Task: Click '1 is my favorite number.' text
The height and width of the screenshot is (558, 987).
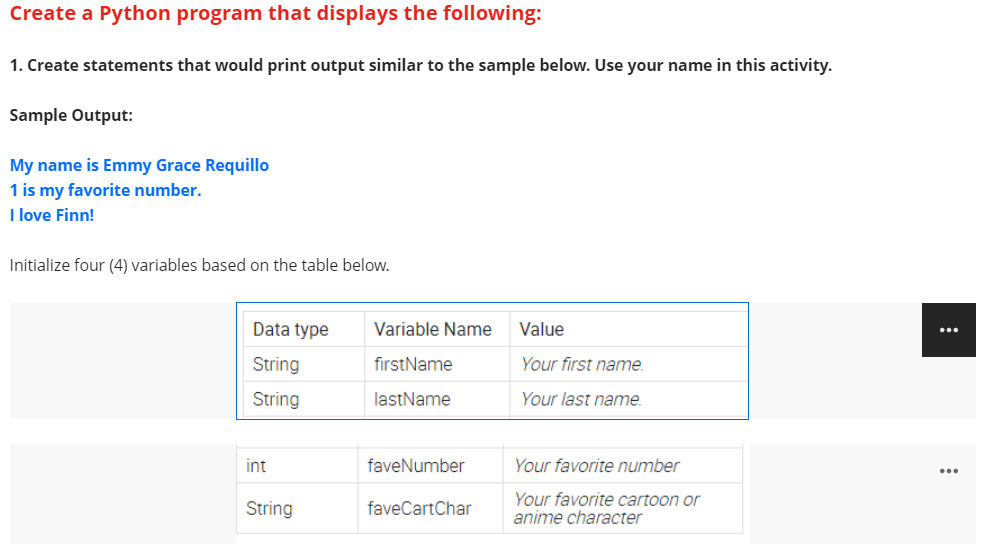Action: coord(105,190)
